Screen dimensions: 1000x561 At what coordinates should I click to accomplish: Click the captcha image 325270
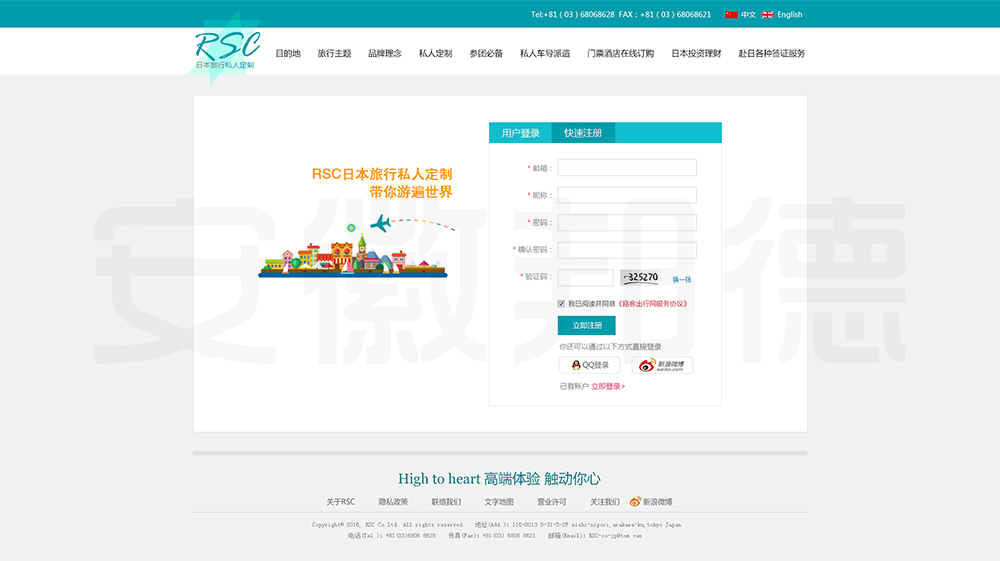tap(642, 277)
